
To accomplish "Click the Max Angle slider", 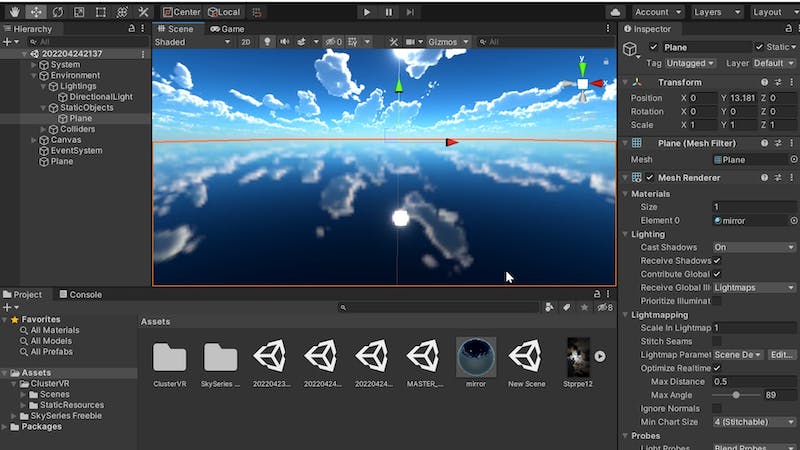I will 737,395.
